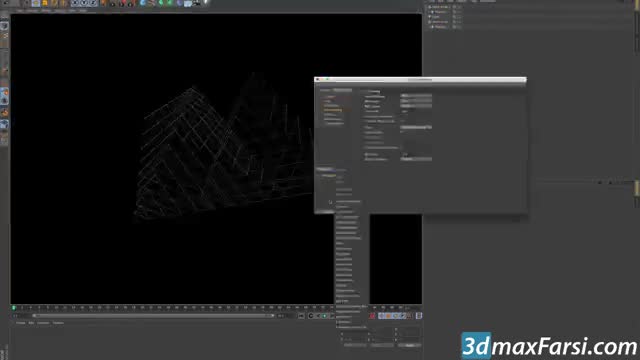Open the Create menu in material manager
The width and height of the screenshot is (640, 360).
tap(20, 323)
